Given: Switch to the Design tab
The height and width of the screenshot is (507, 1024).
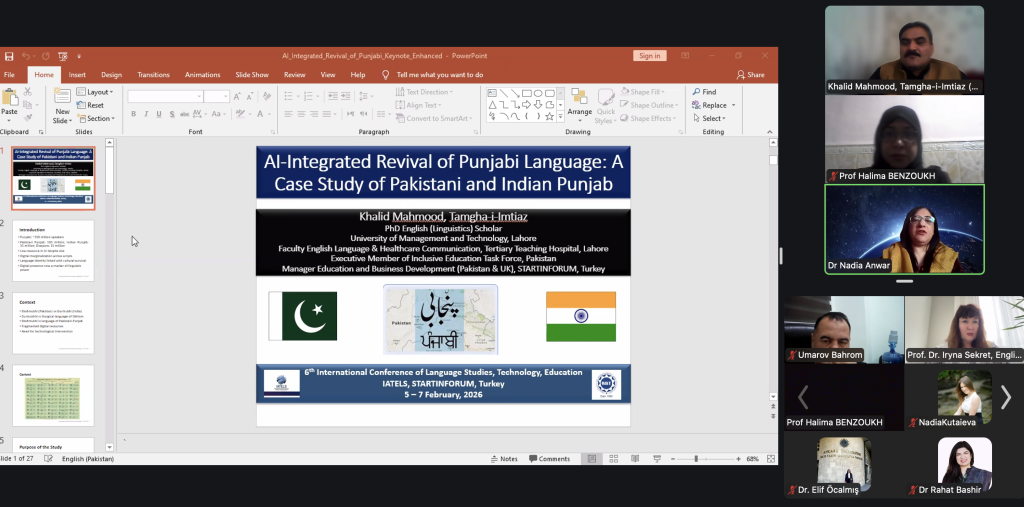Looking at the screenshot, I should point(111,74).
